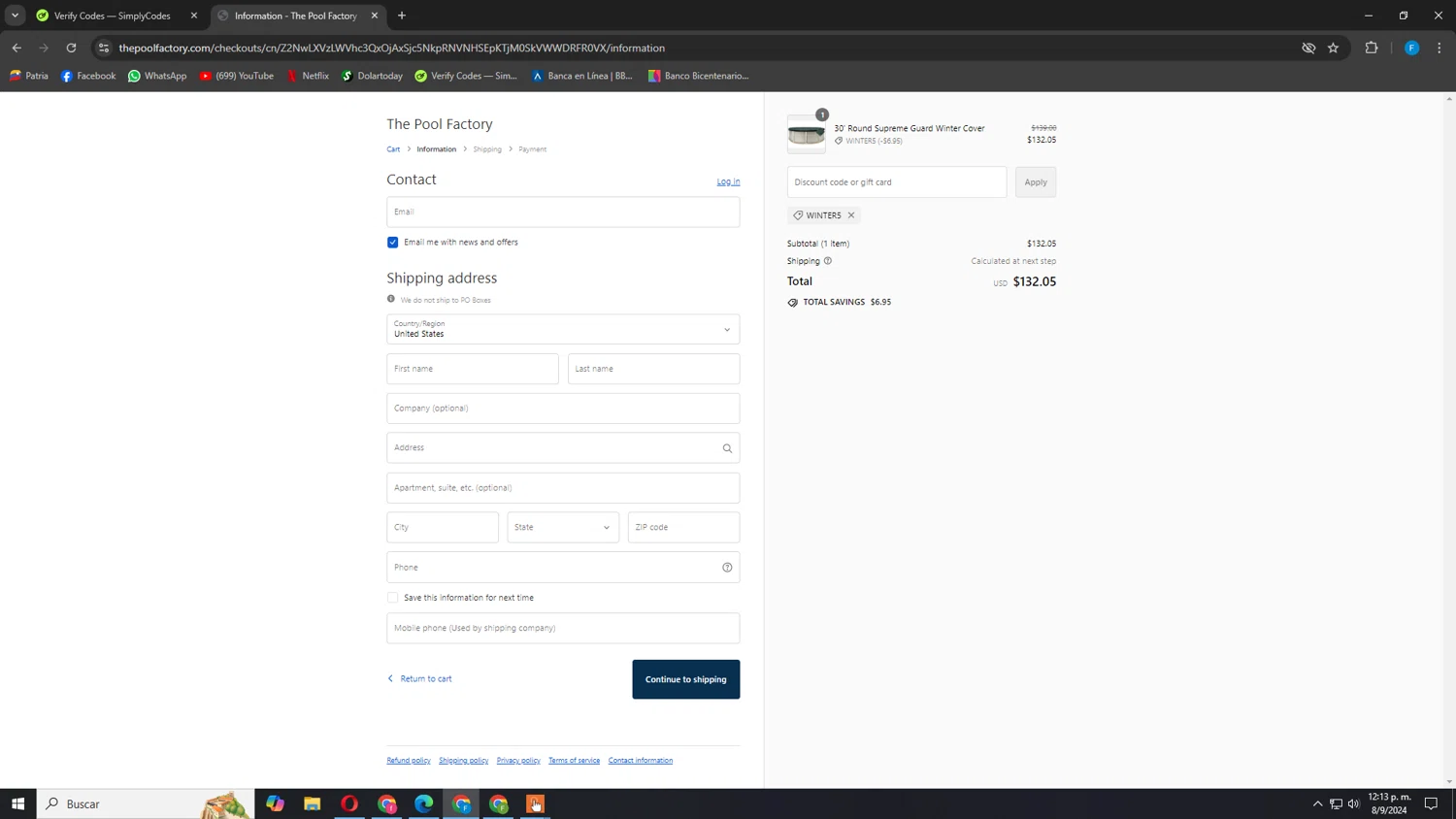
Task: Click the tracking protection eye icon
Action: (1308, 48)
